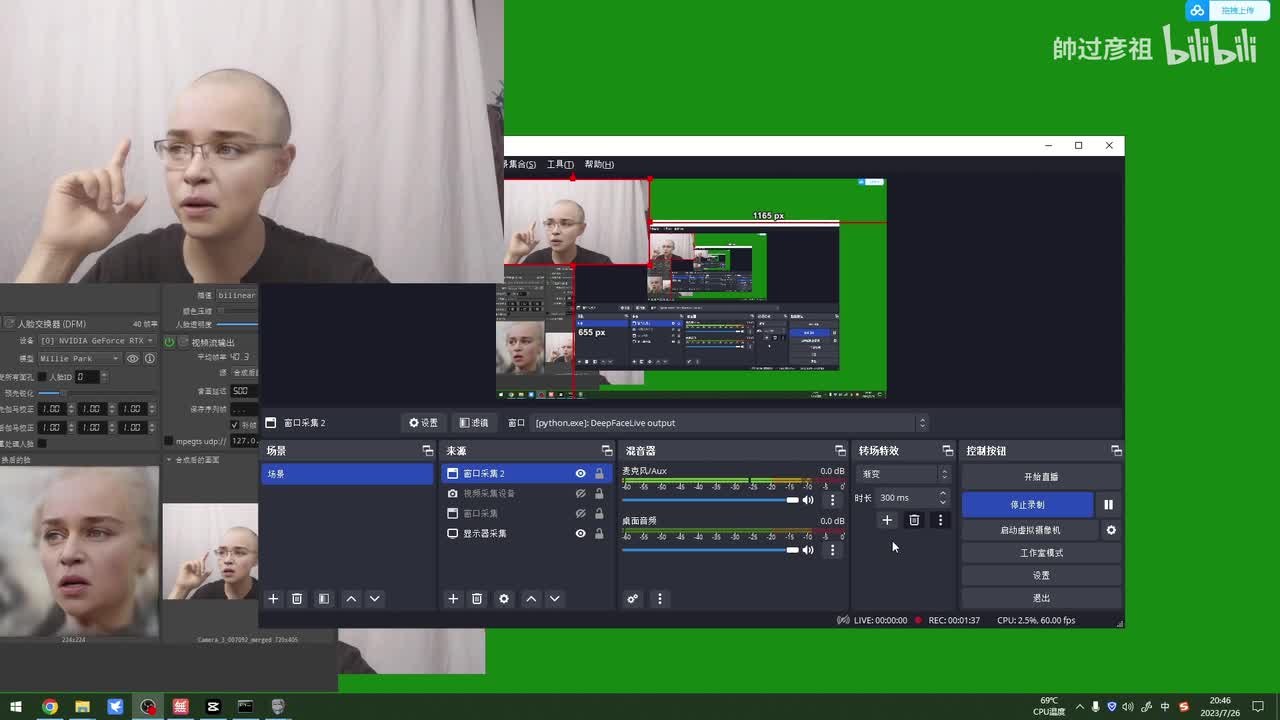Delete the selected source with trash icon
1280x720 pixels.
(477, 598)
